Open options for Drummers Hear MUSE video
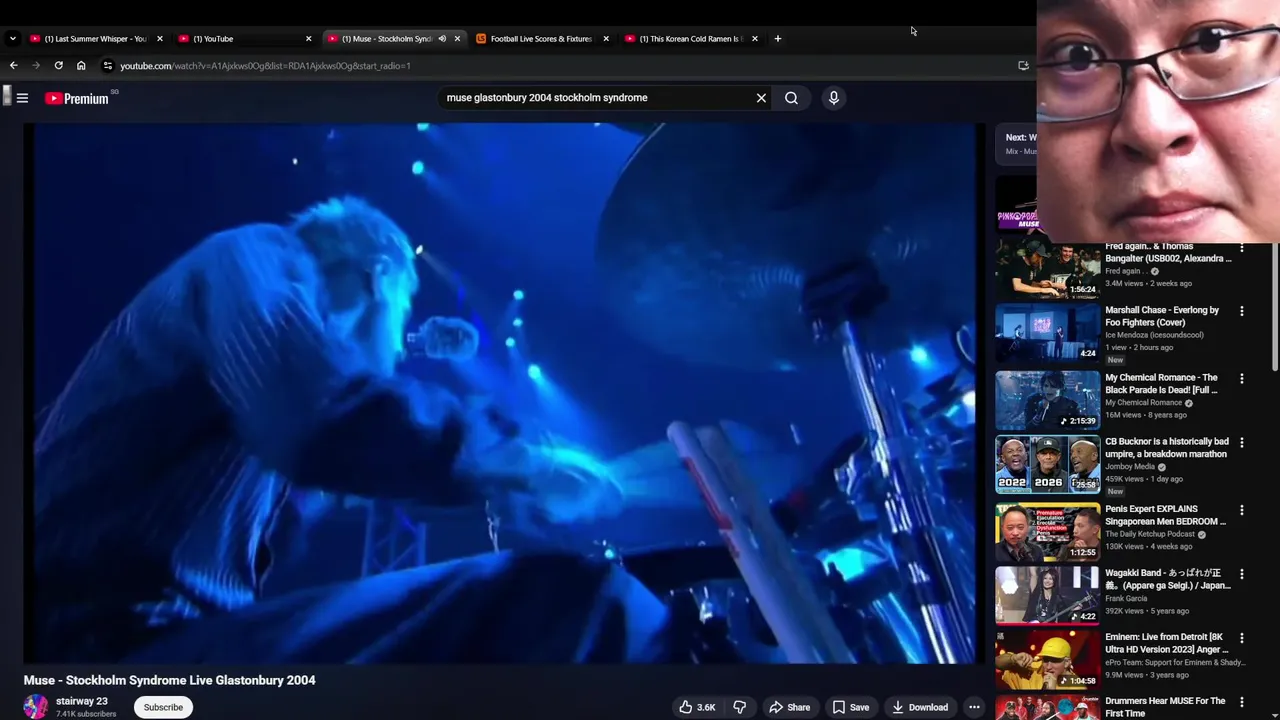 (1241, 702)
